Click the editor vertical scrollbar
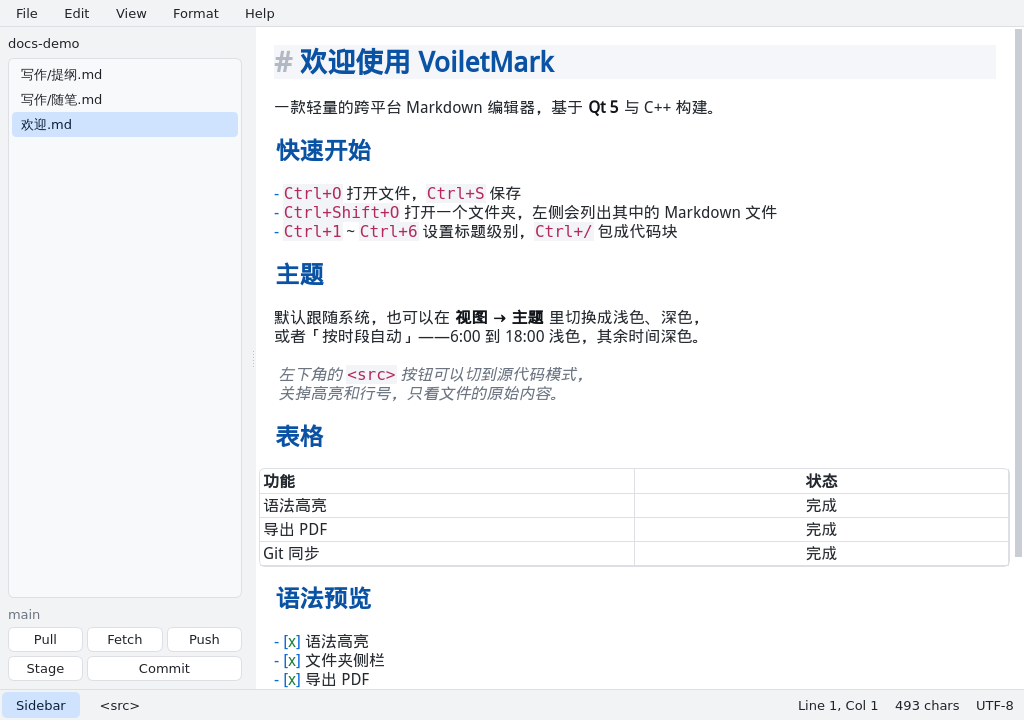 click(x=1018, y=293)
